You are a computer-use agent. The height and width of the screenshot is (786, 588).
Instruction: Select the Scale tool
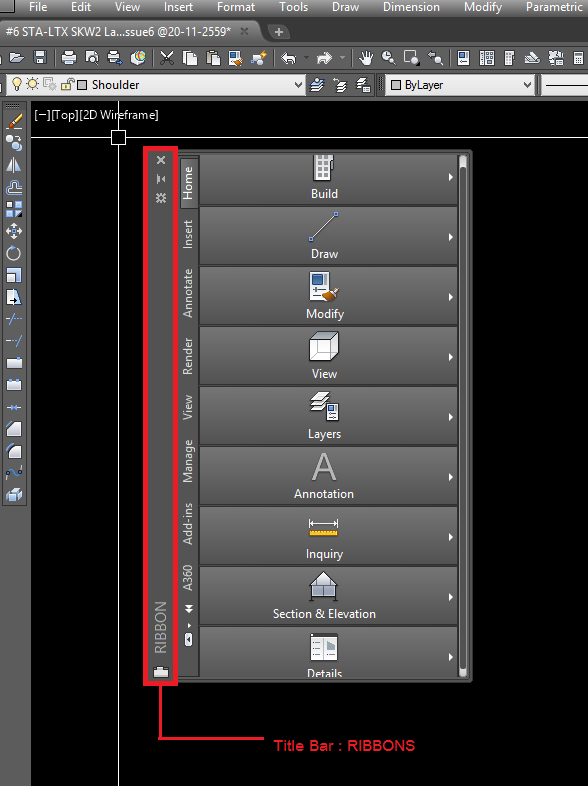[14, 275]
